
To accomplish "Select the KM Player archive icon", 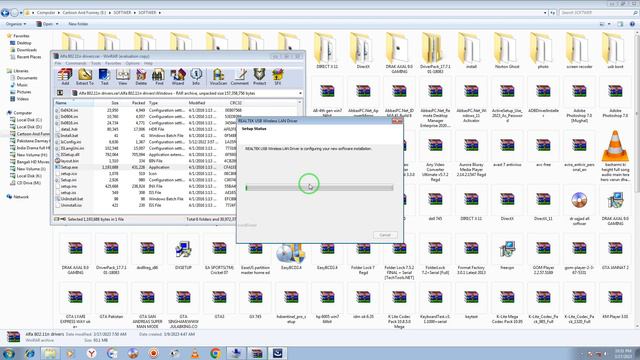I will coord(615,302).
